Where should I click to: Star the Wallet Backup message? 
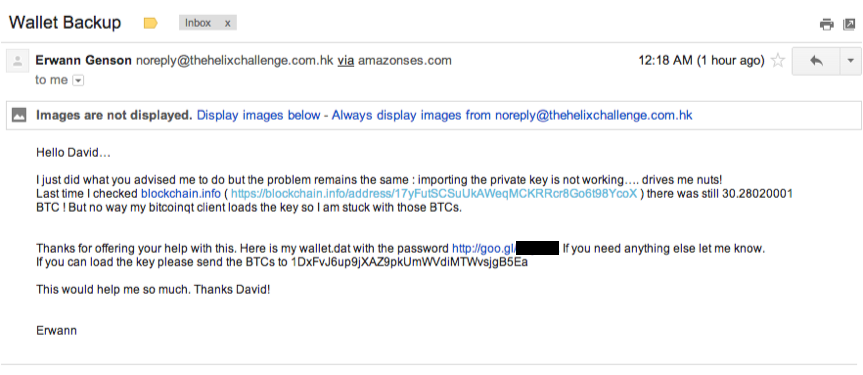pos(778,60)
